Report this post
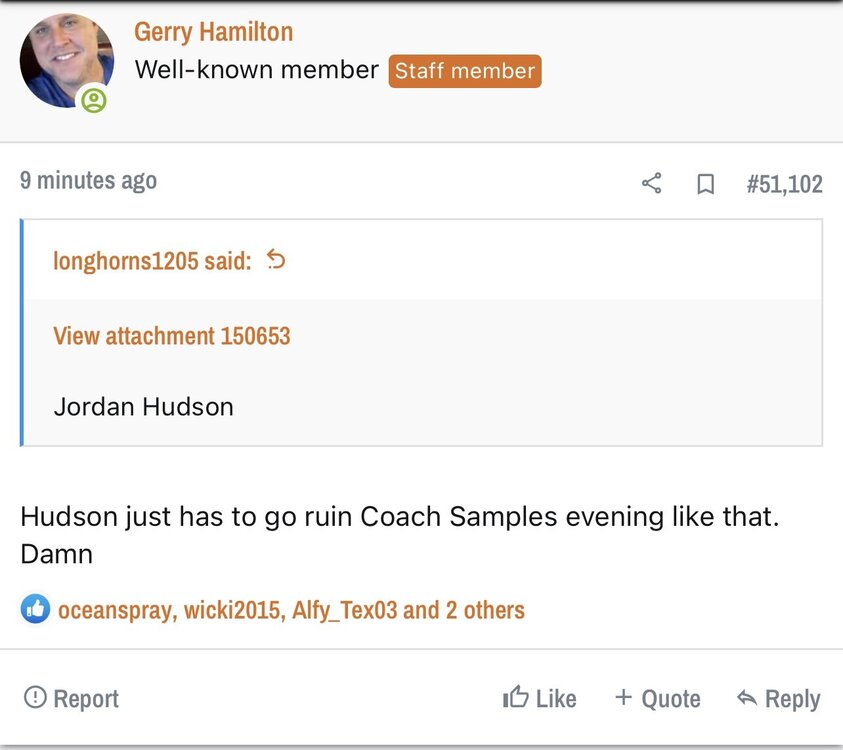This screenshot has height=750, width=843. tap(71, 698)
